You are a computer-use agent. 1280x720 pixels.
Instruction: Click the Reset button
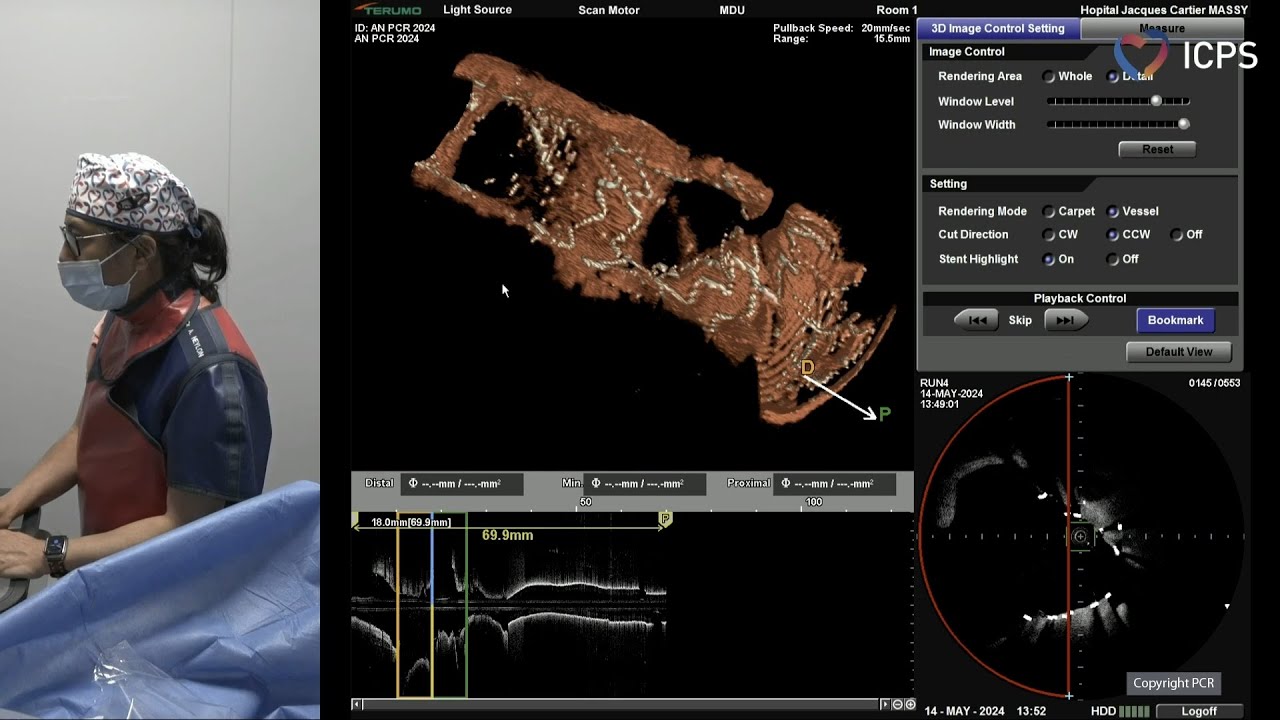[x=1157, y=149]
